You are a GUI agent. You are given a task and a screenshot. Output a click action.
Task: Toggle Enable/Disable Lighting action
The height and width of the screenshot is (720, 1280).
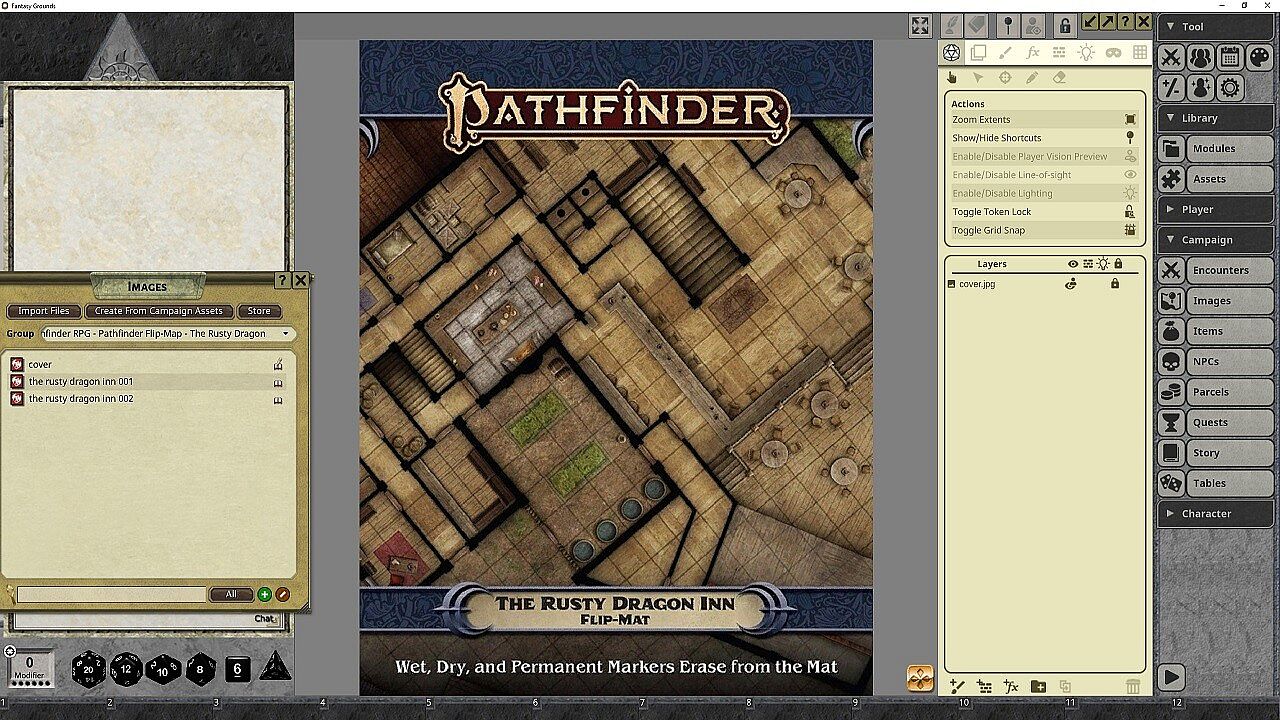[1044, 193]
